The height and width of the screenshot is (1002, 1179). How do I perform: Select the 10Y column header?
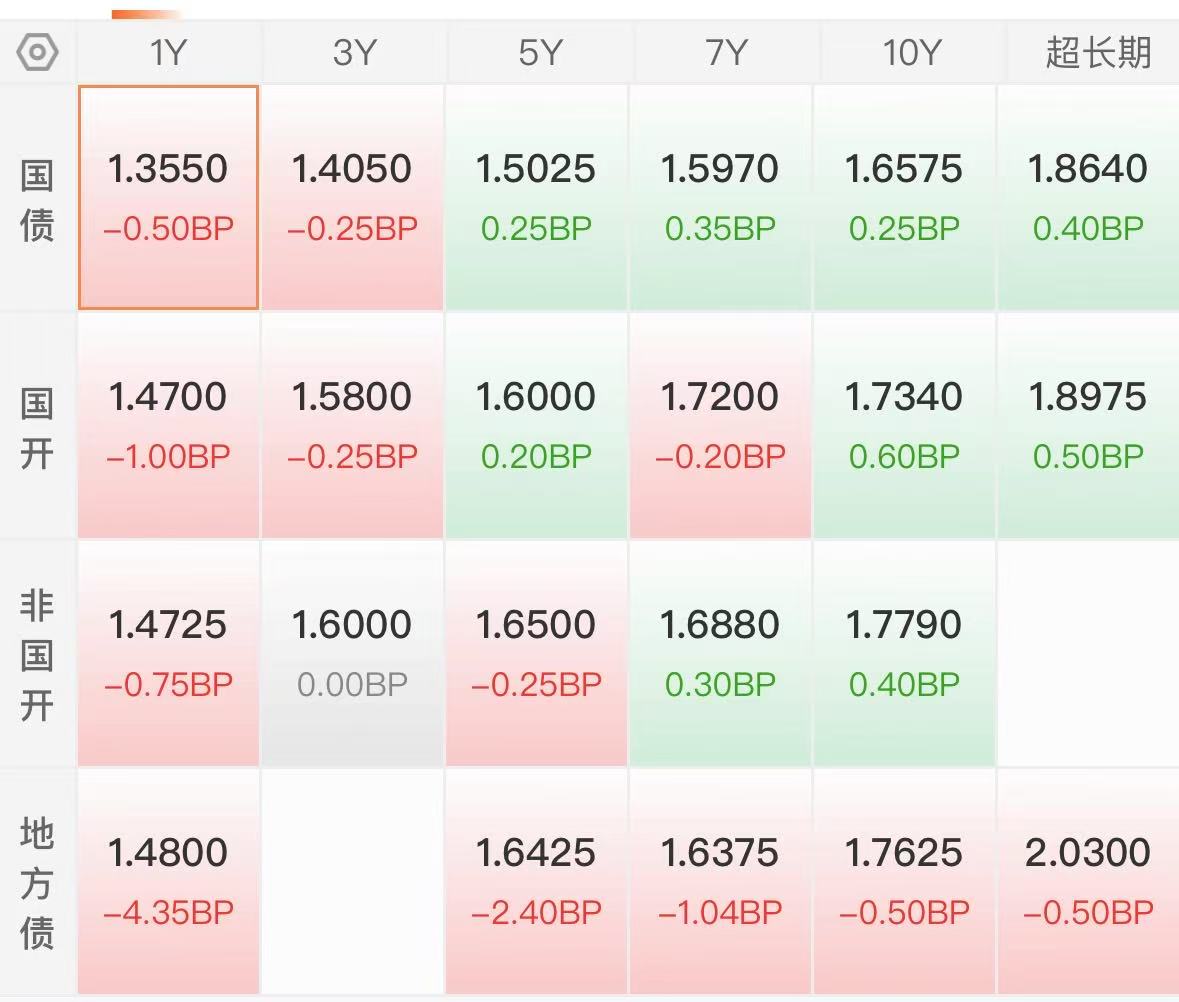(911, 53)
